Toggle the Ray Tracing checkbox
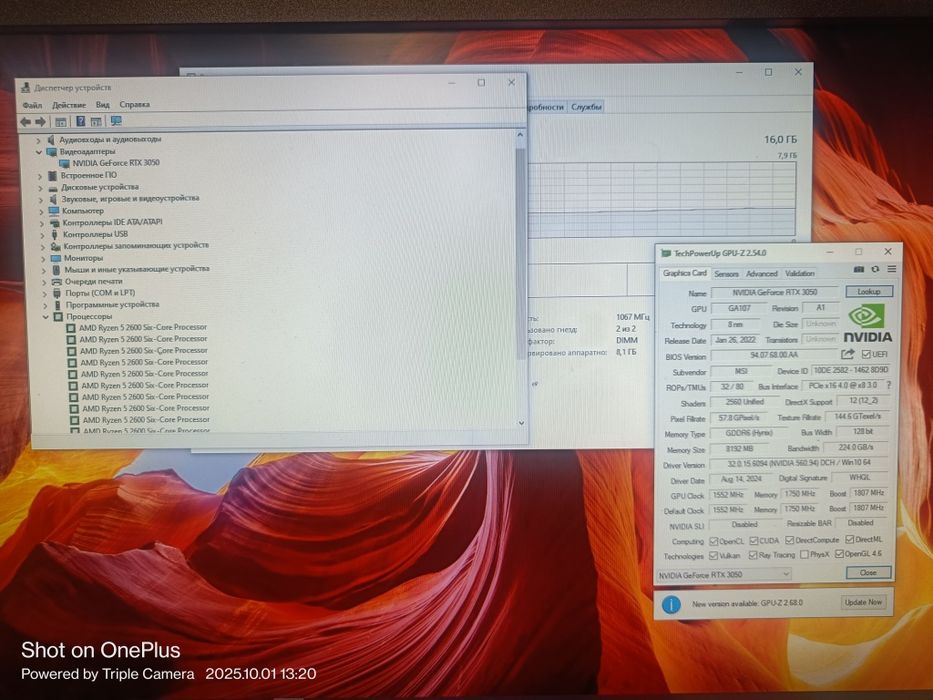 (753, 555)
